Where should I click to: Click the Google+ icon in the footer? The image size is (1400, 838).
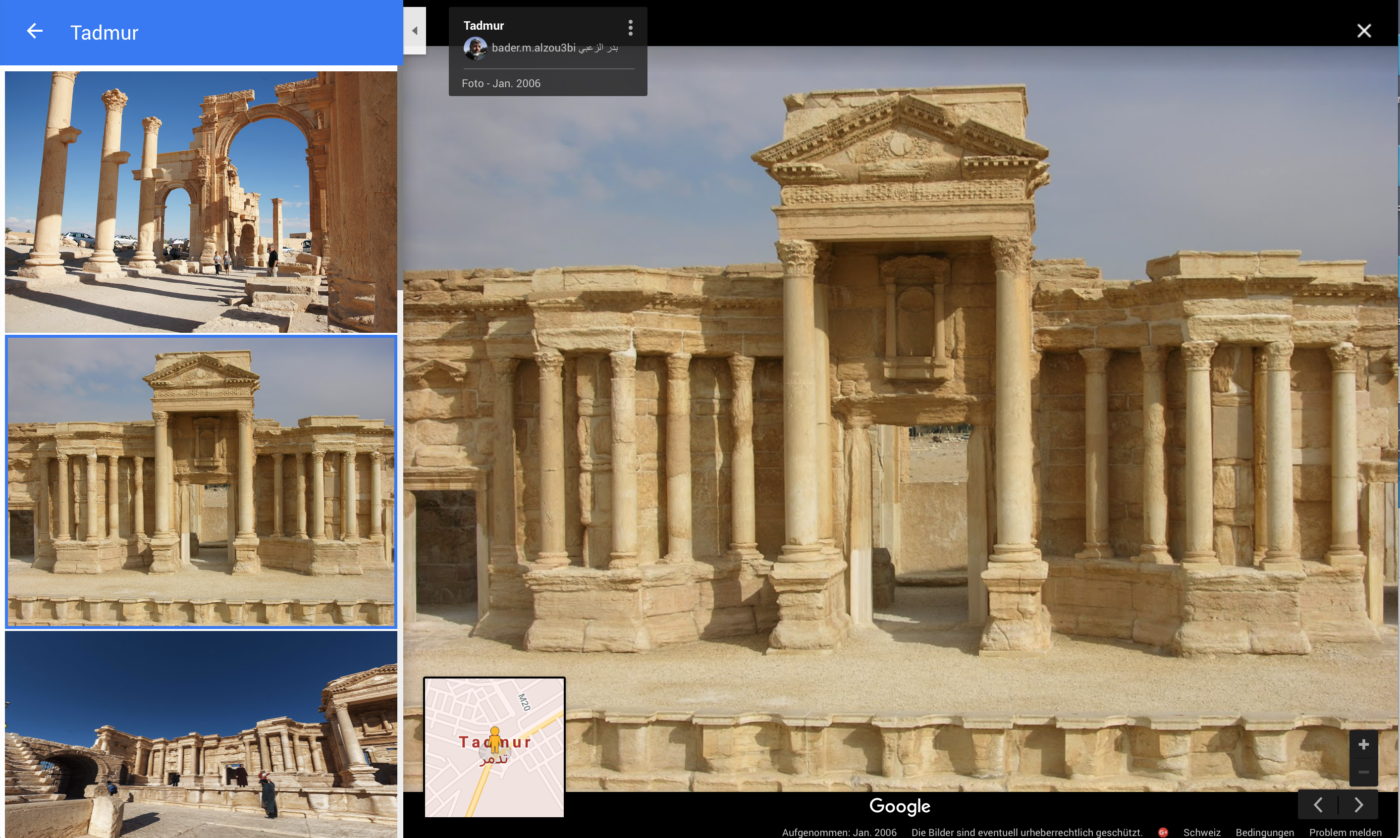coord(1163,832)
